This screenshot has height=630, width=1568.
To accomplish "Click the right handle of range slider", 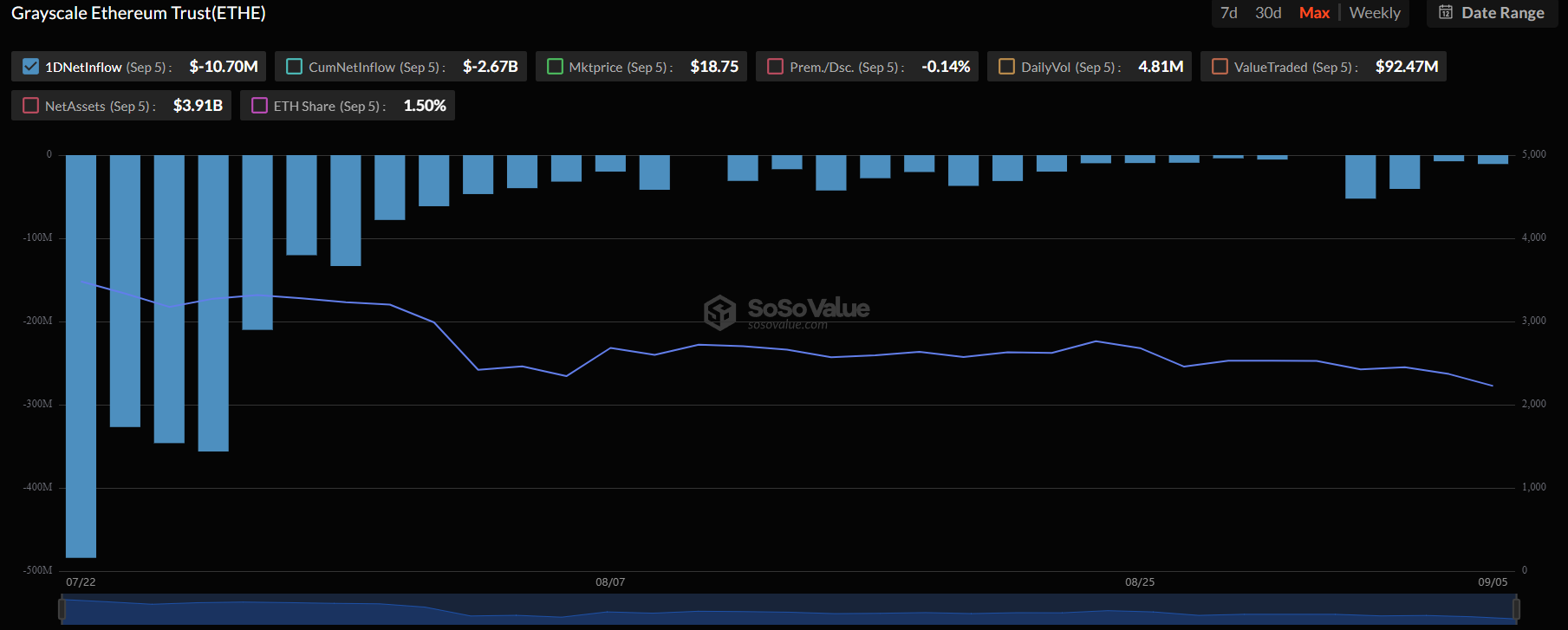I will [1517, 609].
